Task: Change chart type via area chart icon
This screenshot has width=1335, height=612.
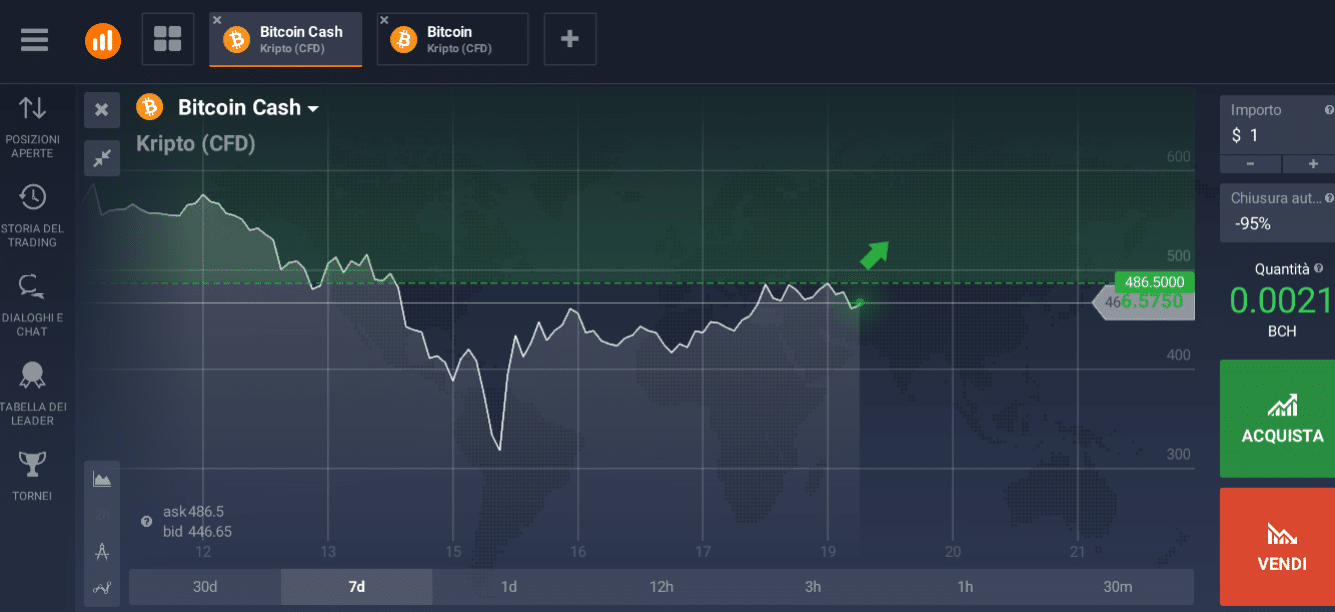Action: coord(102,479)
